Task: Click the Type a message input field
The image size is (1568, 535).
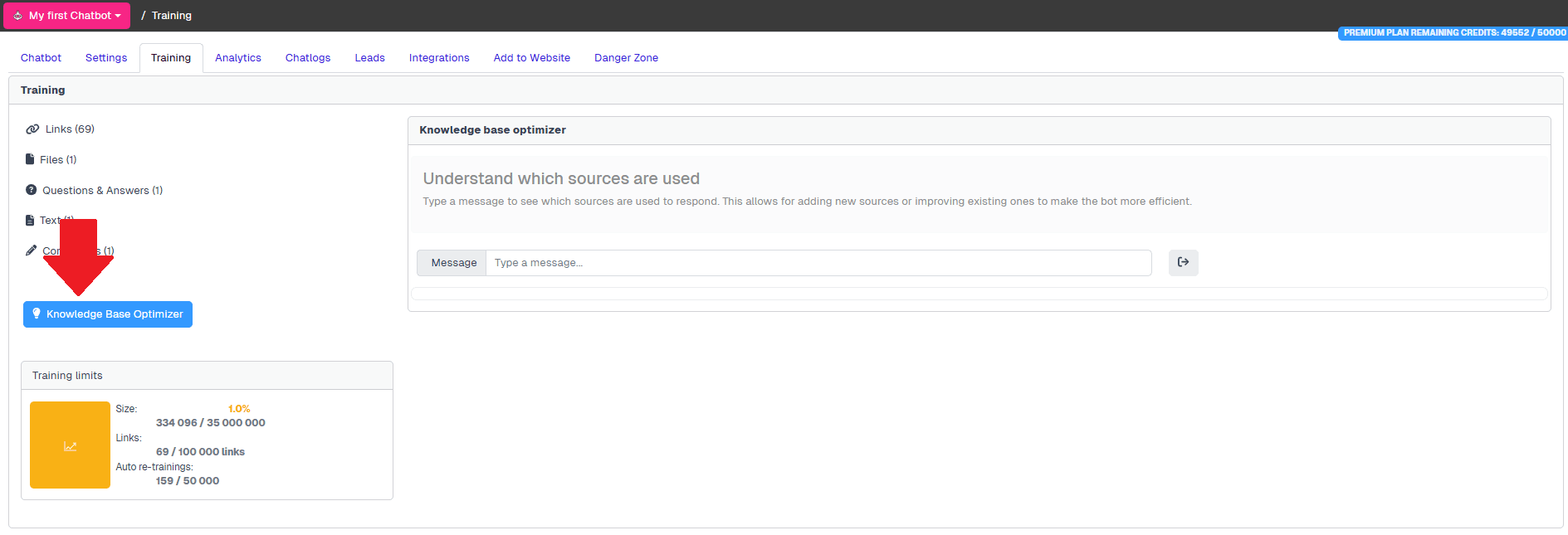Action: [x=818, y=263]
